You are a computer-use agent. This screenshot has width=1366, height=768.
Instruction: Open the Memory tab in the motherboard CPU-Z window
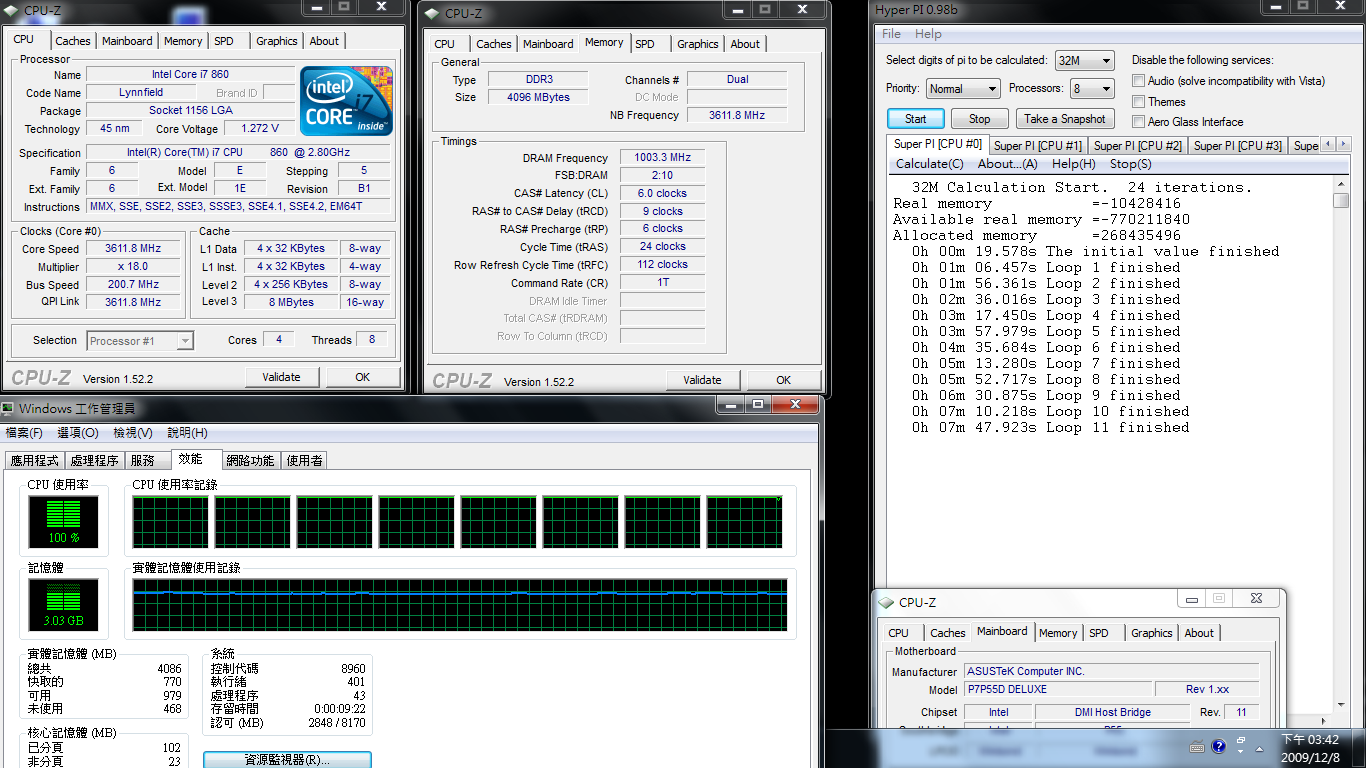pos(1058,633)
